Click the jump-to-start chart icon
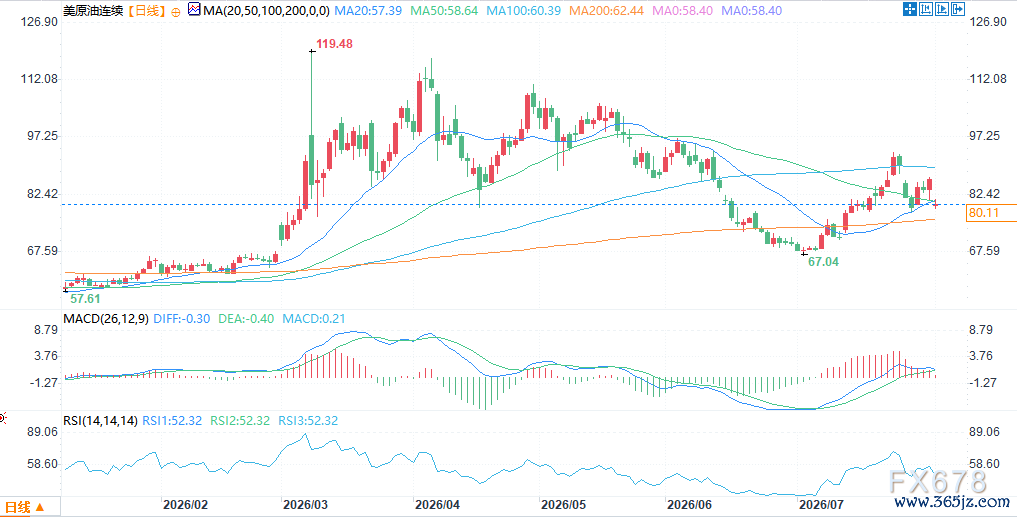Viewport: 1017px width, 517px height. 926,9
